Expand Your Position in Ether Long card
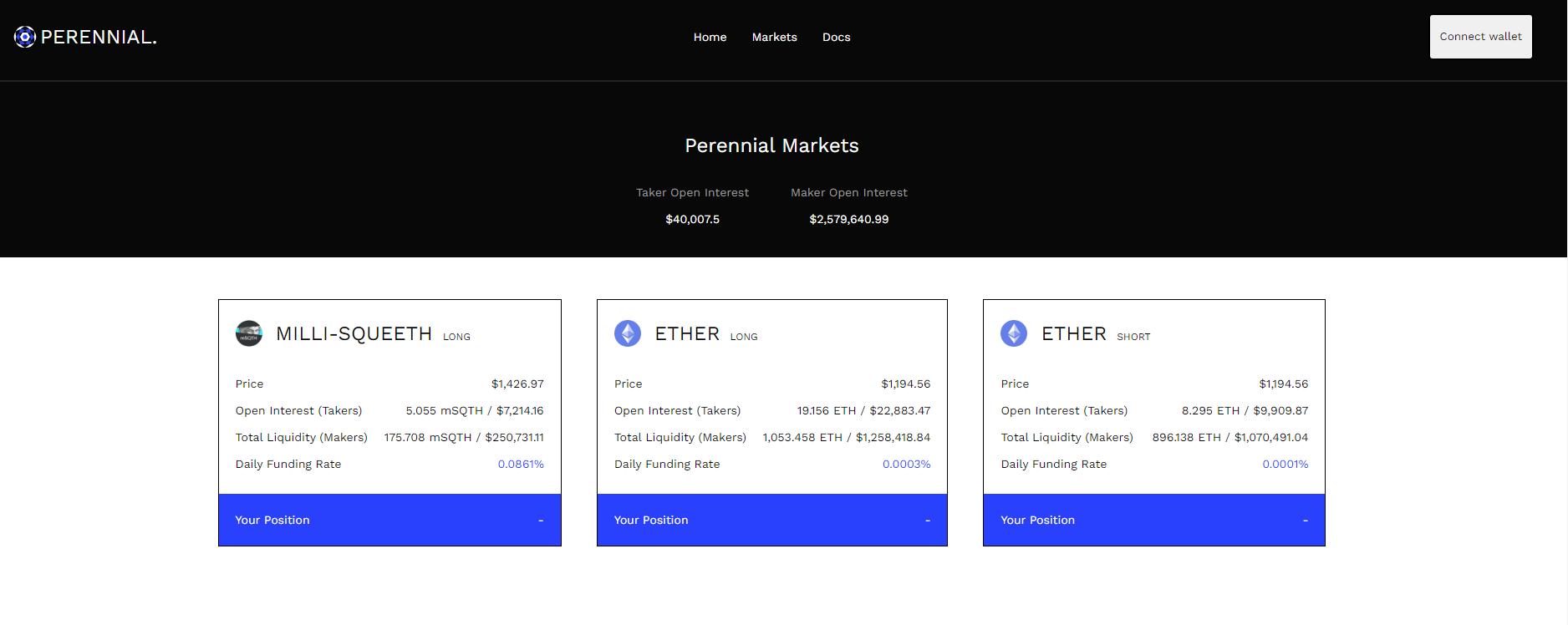Viewport: 1568px width, 625px height. 772,520
